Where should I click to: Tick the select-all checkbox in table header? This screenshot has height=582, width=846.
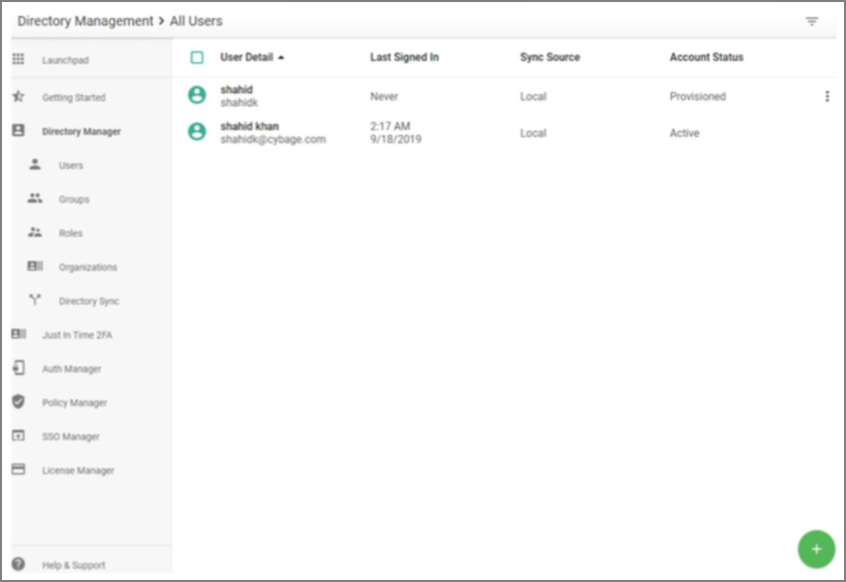point(197,57)
